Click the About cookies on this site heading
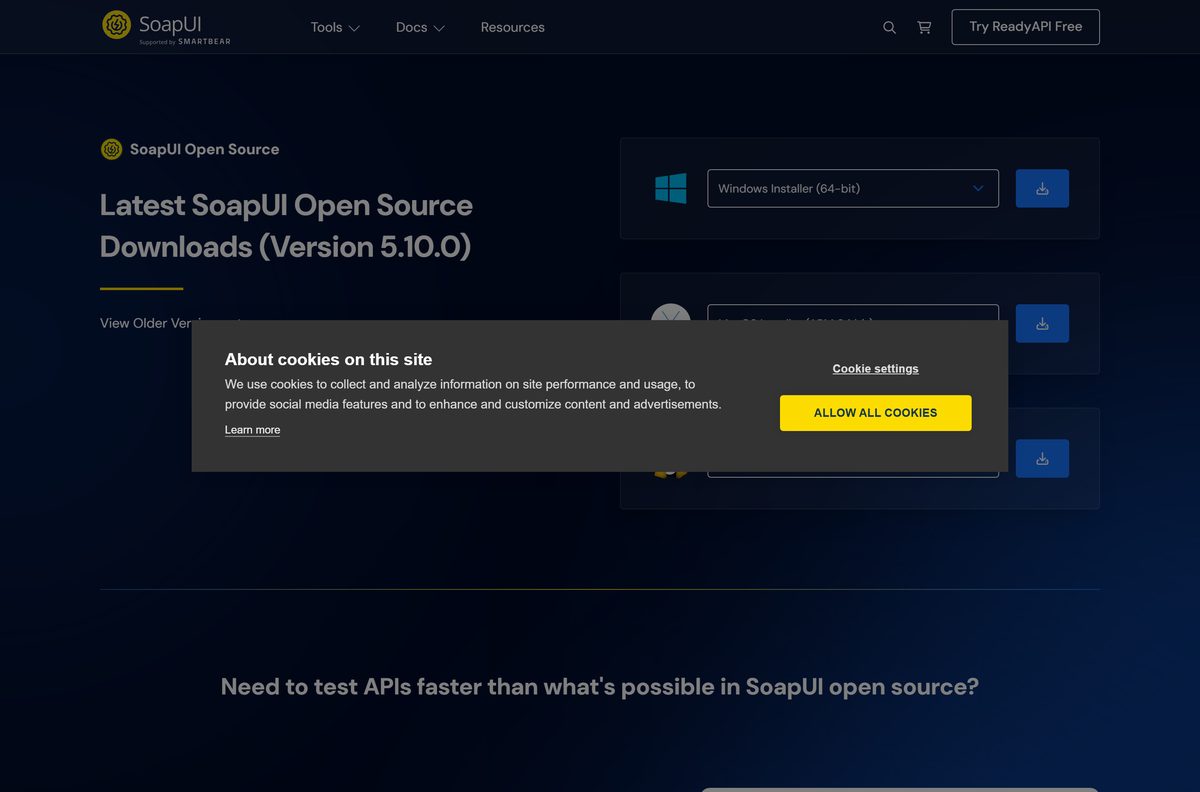 click(x=328, y=359)
